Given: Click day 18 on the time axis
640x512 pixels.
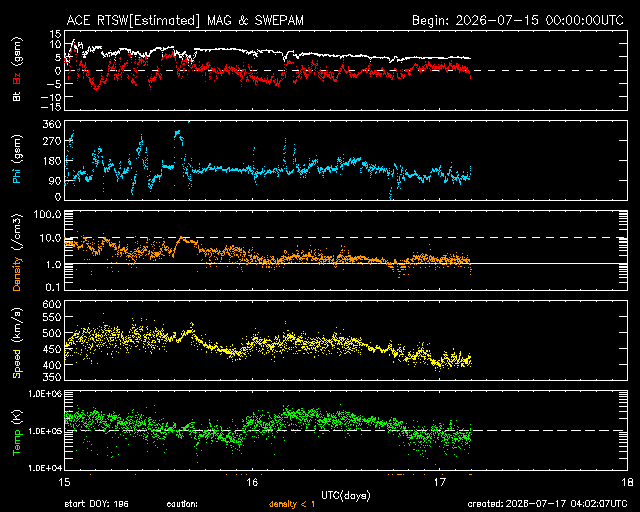Looking at the screenshot, I should pyautogui.click(x=627, y=482).
